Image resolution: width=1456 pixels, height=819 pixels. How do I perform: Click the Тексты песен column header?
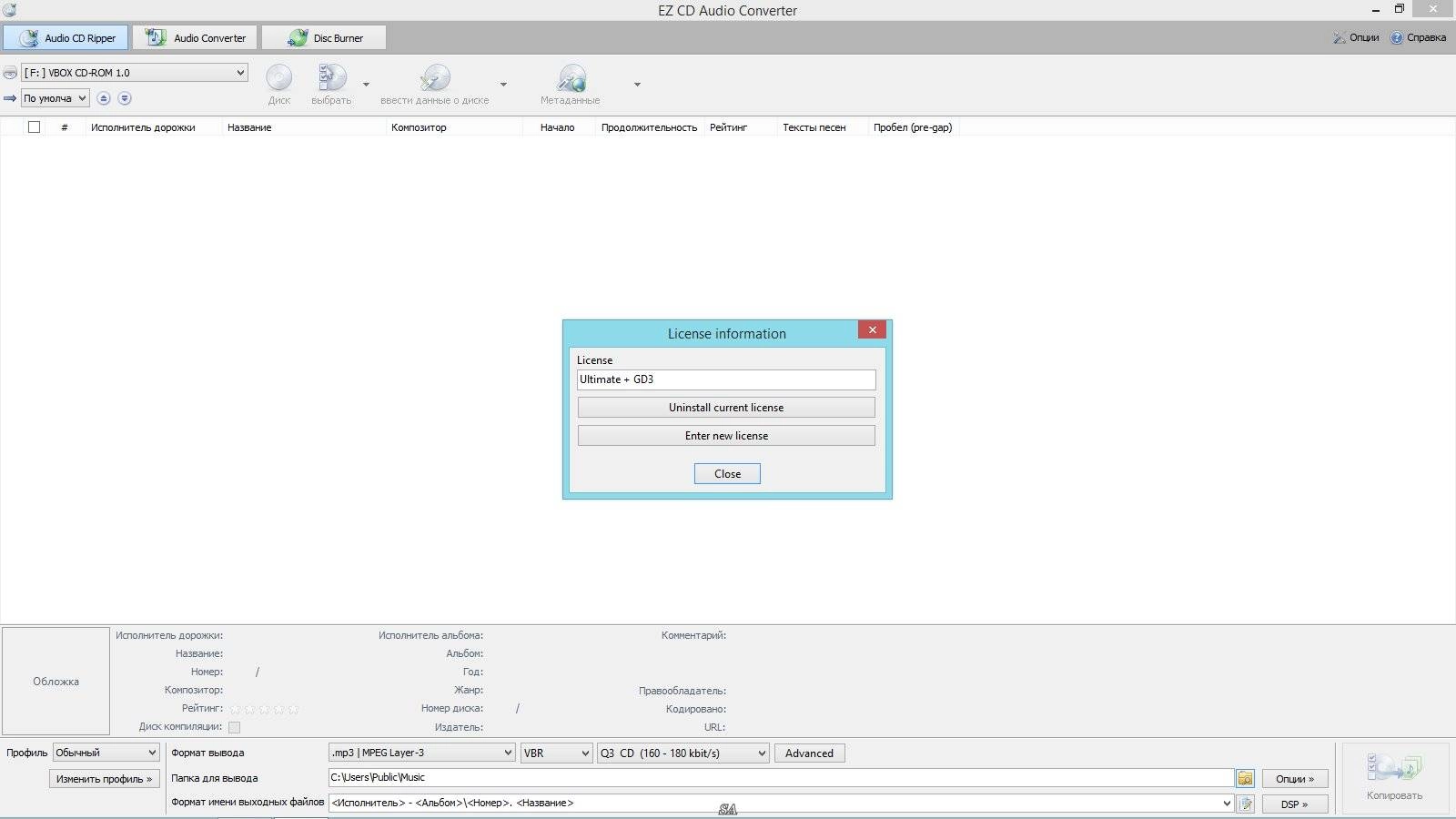pos(823,127)
